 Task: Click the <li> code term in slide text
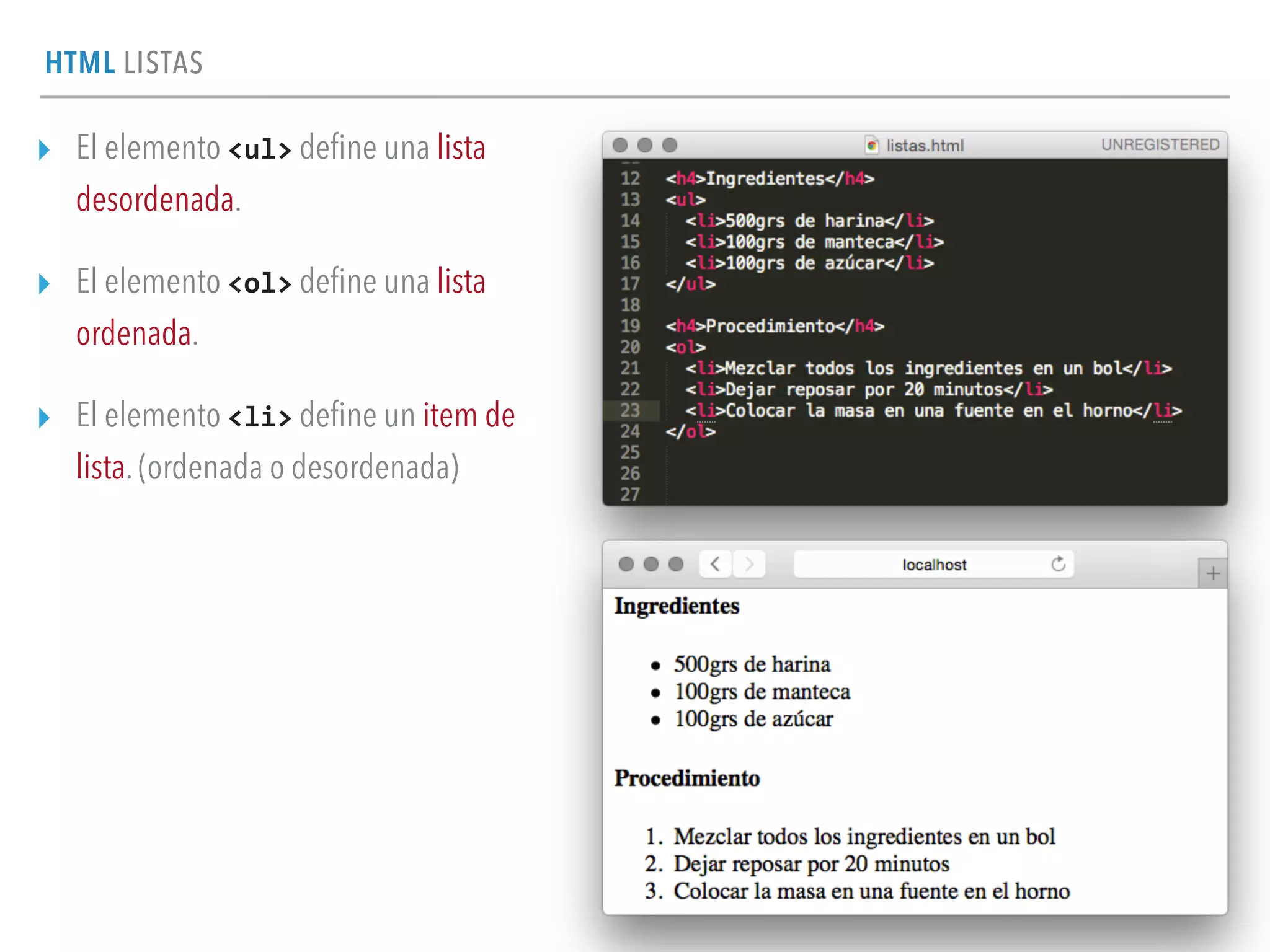260,417
